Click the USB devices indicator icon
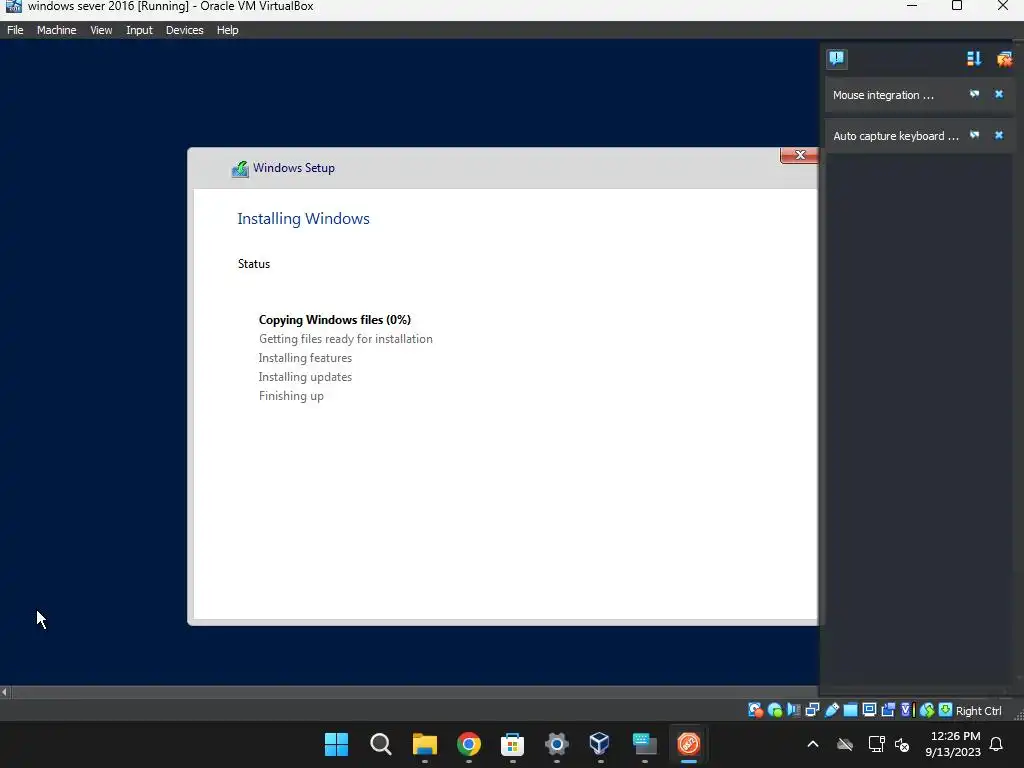Viewport: 1024px width, 768px height. [831, 711]
